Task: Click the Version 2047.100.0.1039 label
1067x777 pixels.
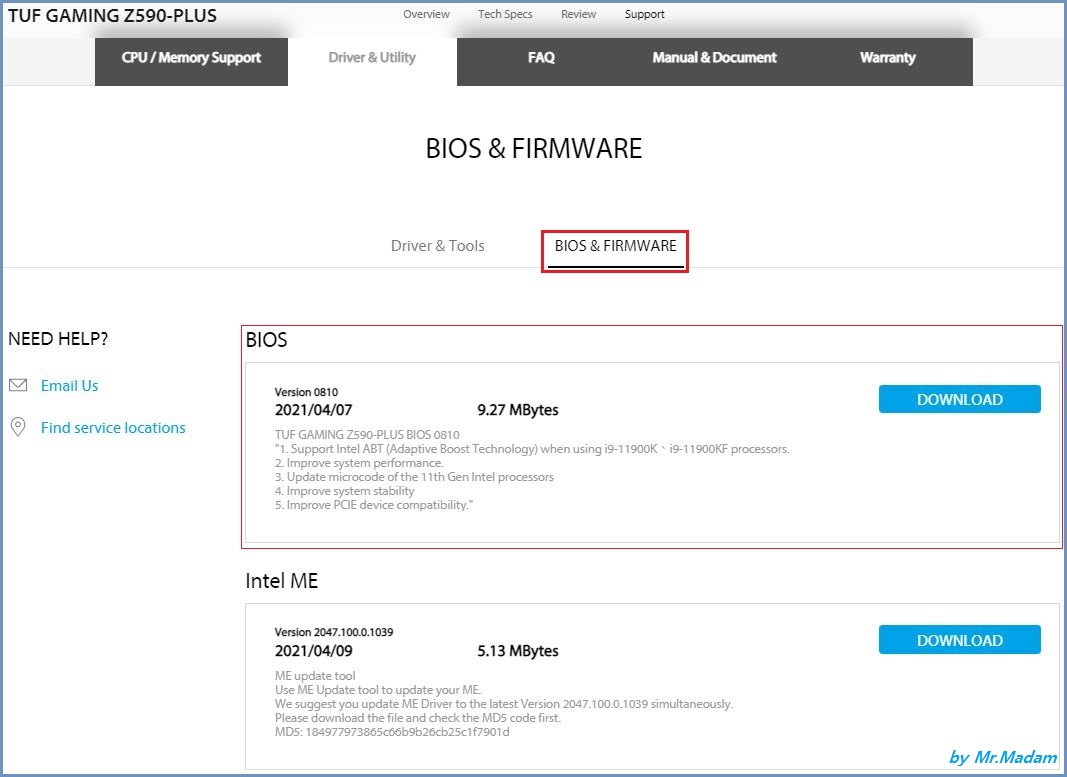Action: click(x=333, y=632)
